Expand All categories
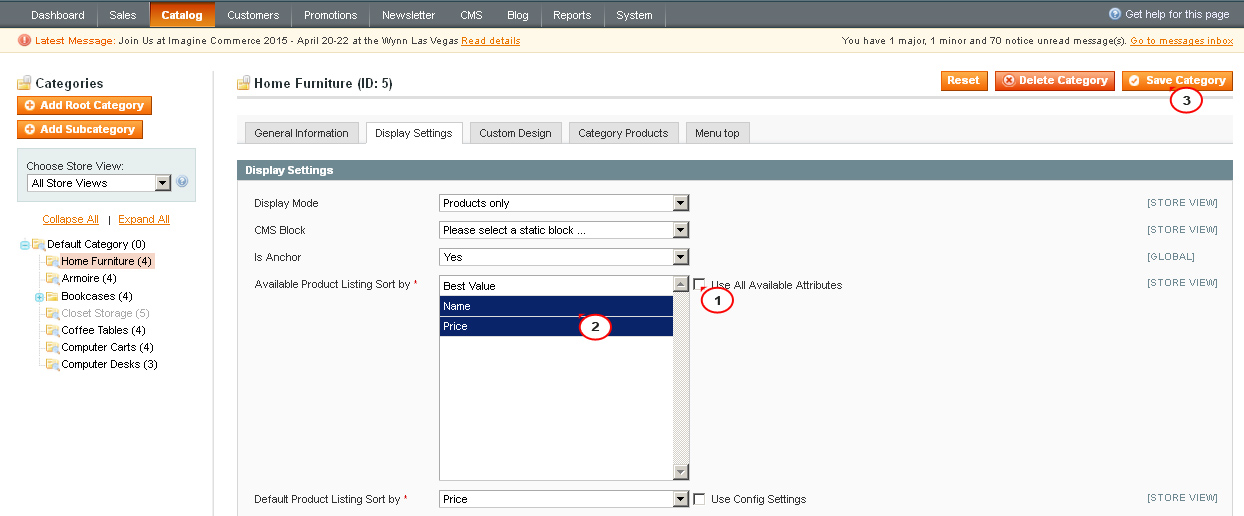The width and height of the screenshot is (1244, 516). pyautogui.click(x=144, y=219)
